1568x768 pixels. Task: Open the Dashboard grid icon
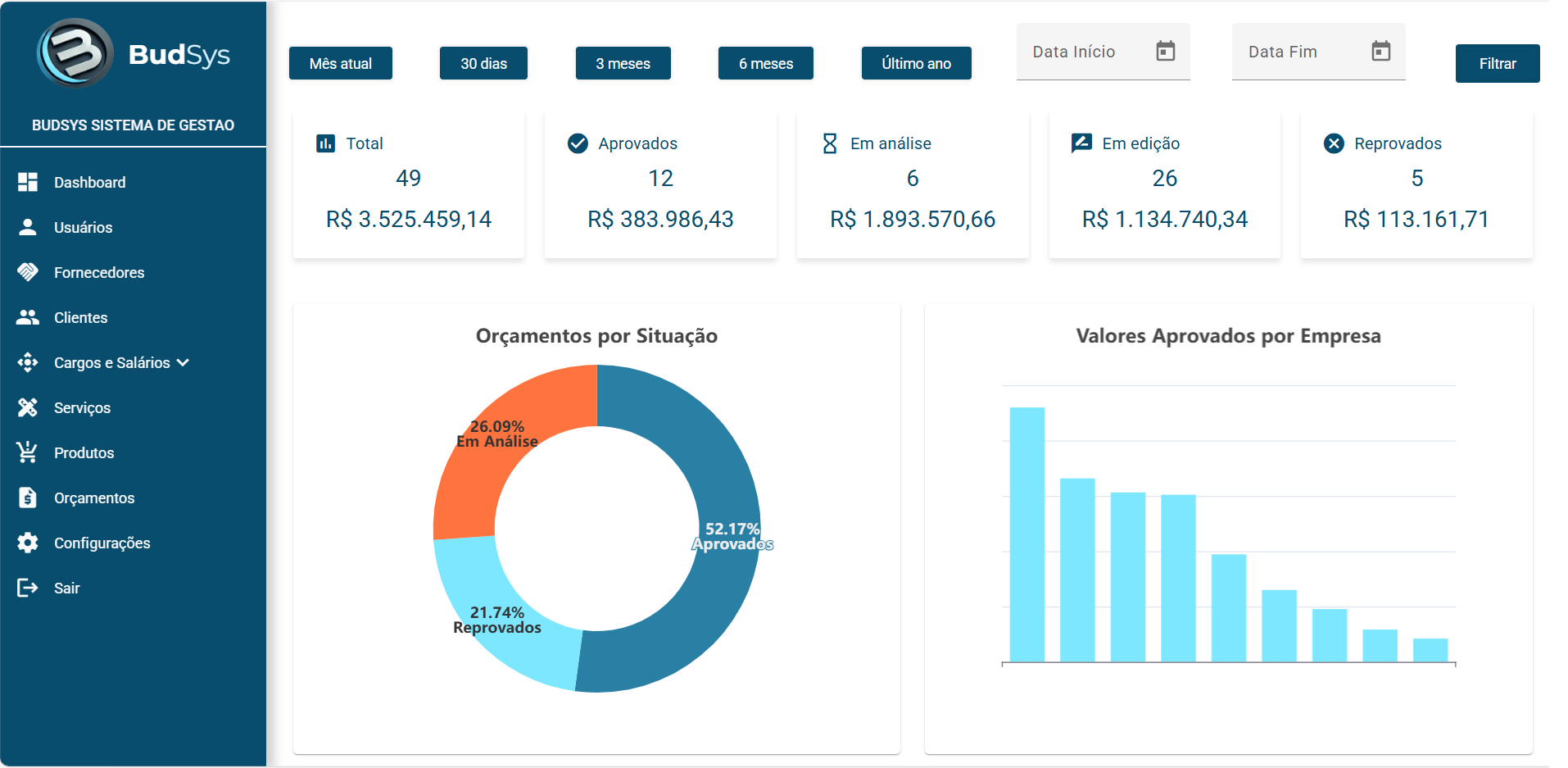tap(28, 182)
